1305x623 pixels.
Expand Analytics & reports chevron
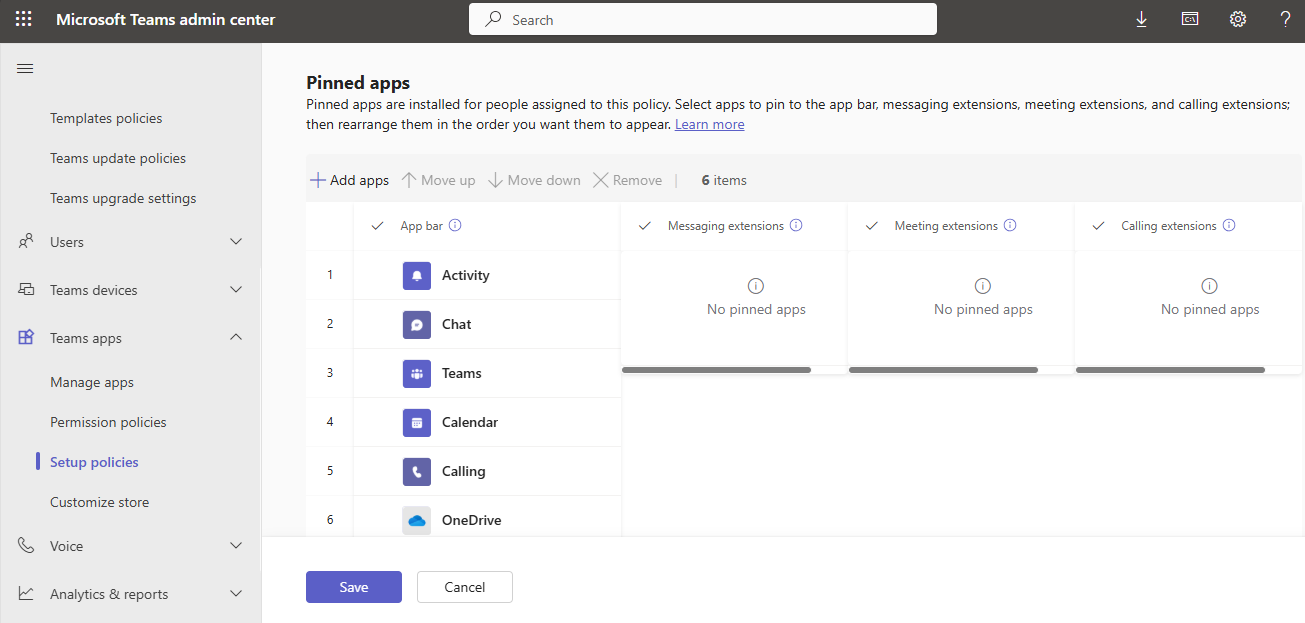pos(236,594)
